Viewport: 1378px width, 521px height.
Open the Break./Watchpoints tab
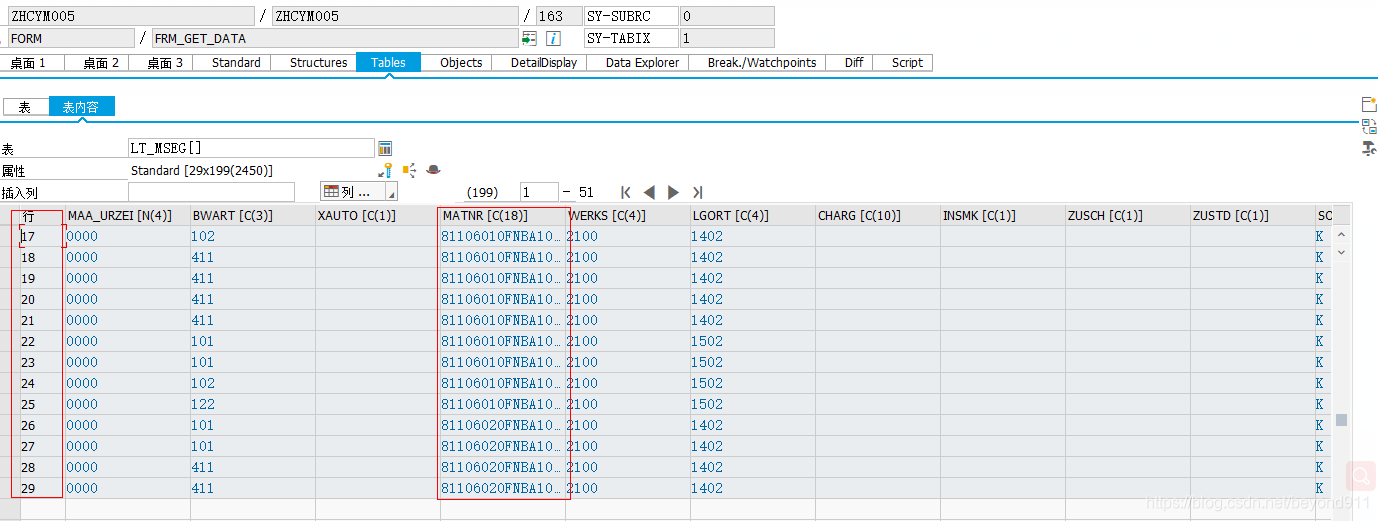pyautogui.click(x=762, y=62)
